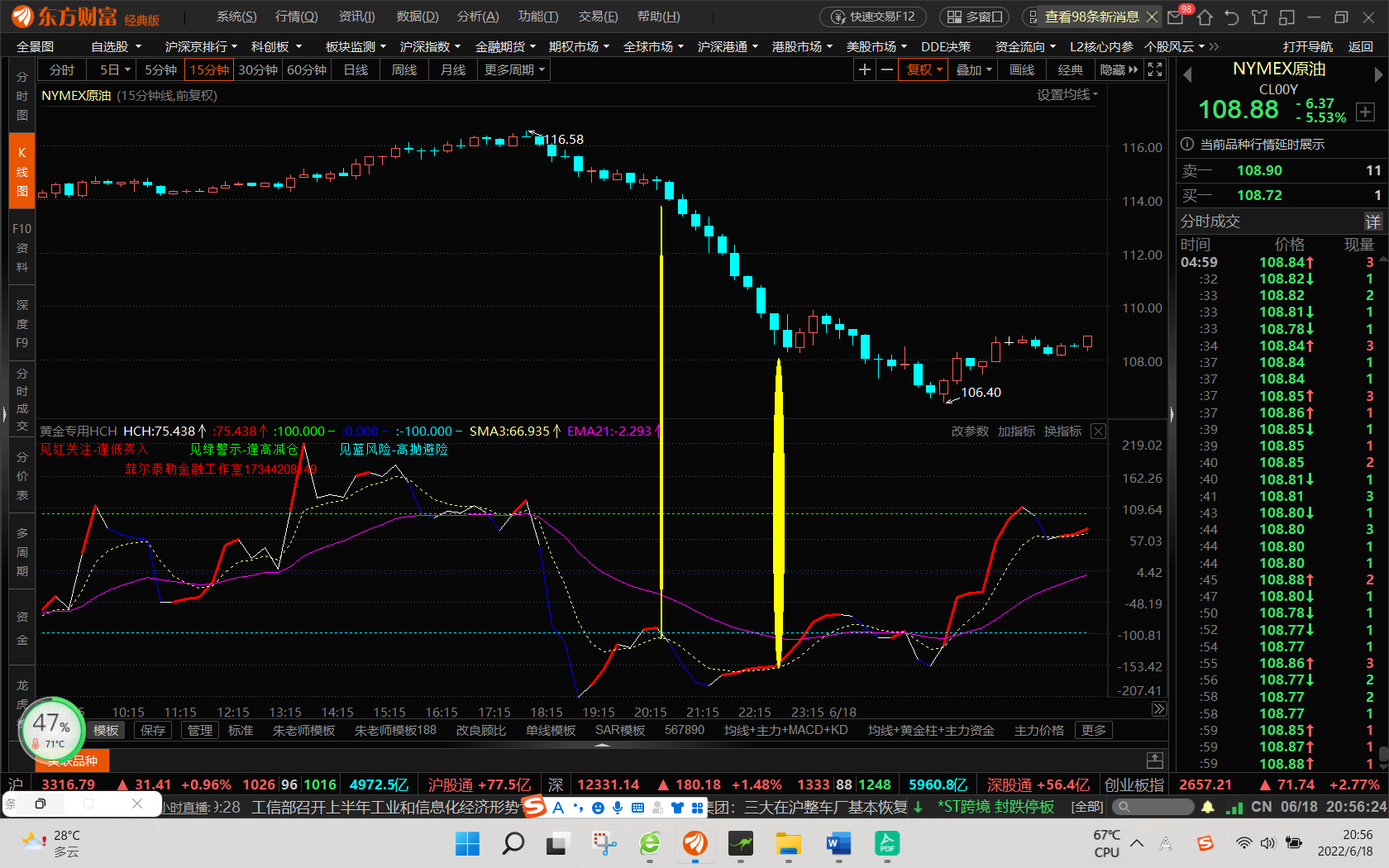The height and width of the screenshot is (868, 1389).
Task: Open the 分析(A) menu
Action: [478, 17]
